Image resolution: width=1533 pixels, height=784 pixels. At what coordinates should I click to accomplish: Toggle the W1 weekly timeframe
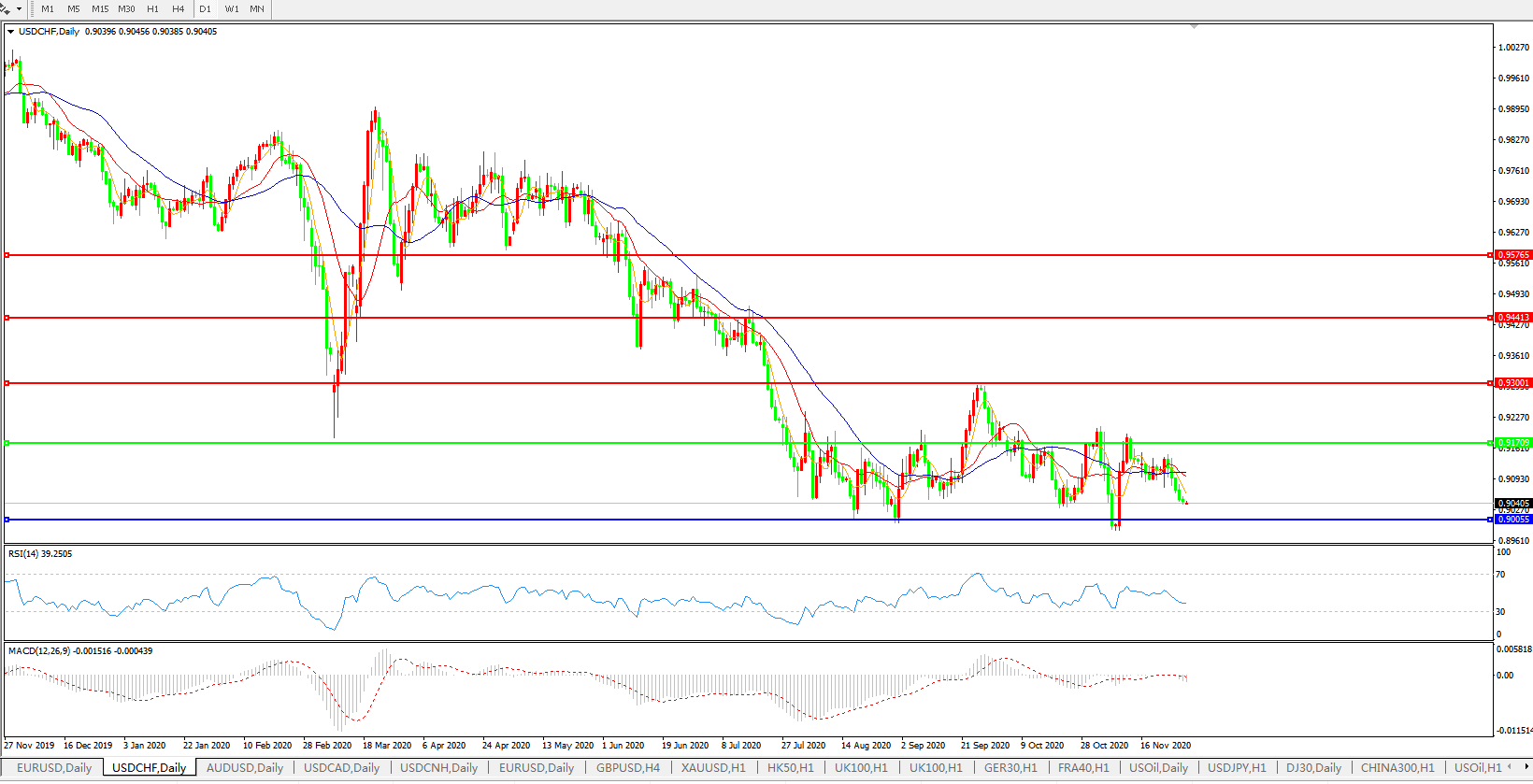tap(231, 9)
